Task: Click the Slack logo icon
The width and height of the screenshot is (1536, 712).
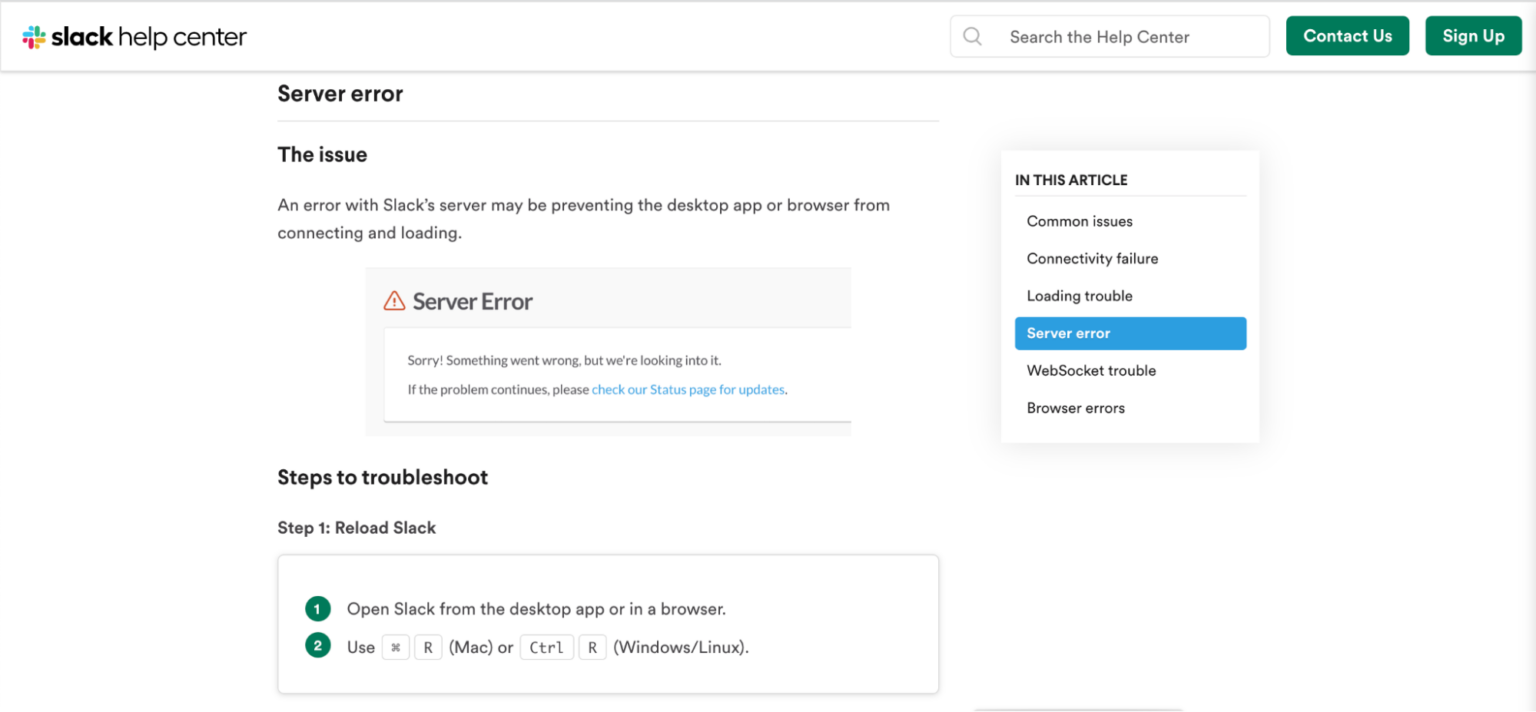Action: 33,36
